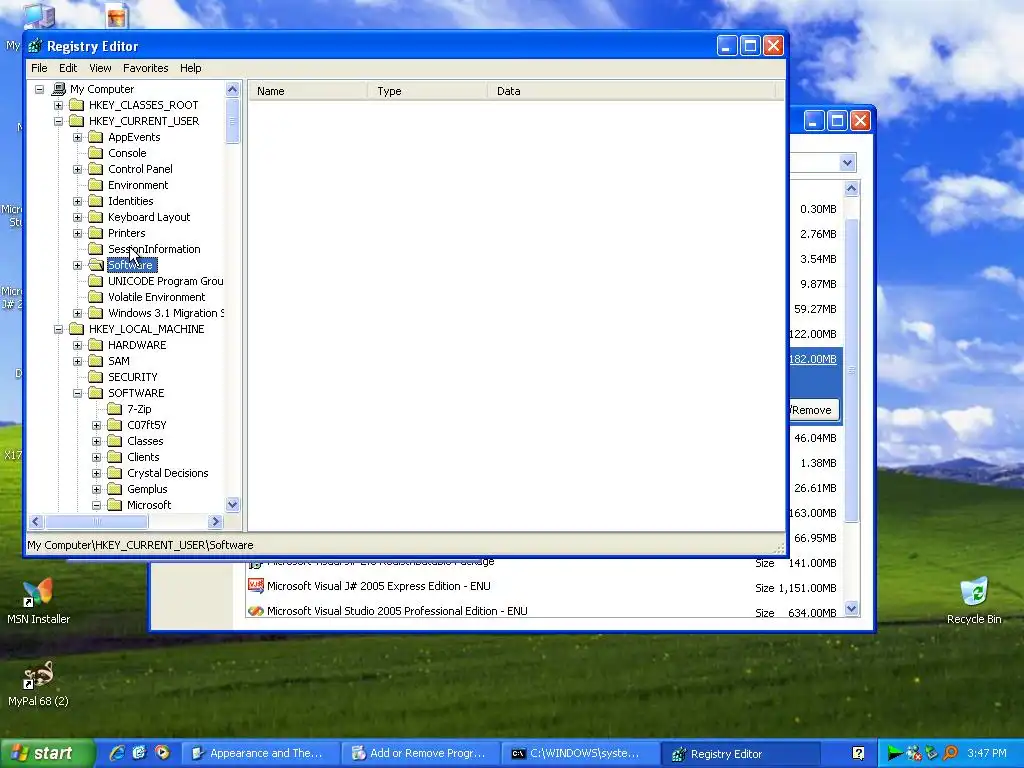The image size is (1024, 768).
Task: Click the Remove button in Add or Remove Programs
Action: pos(814,410)
